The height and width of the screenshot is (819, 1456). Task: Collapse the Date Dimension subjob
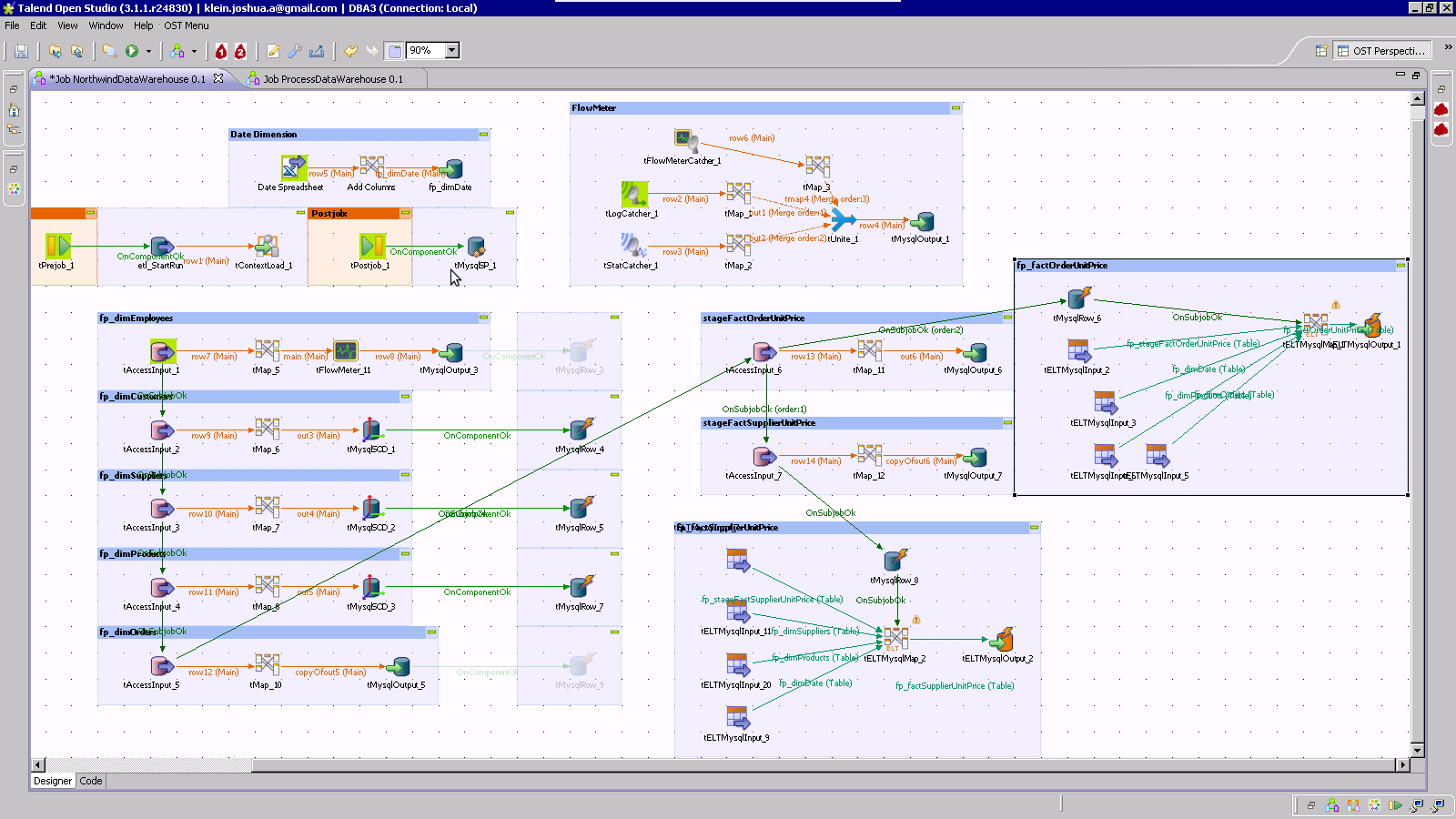pos(483,135)
